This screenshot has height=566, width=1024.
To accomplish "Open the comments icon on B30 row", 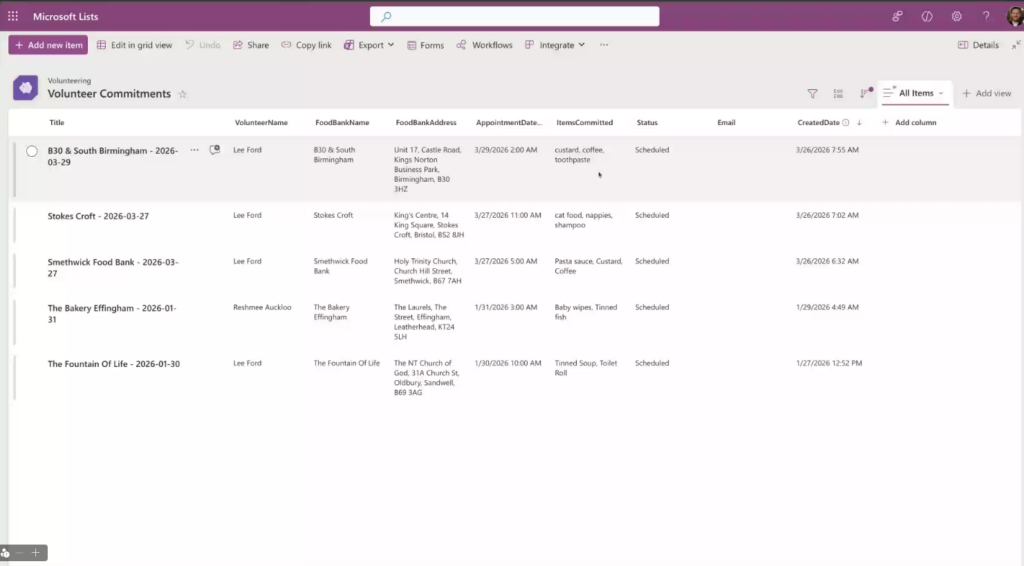I will click(214, 150).
